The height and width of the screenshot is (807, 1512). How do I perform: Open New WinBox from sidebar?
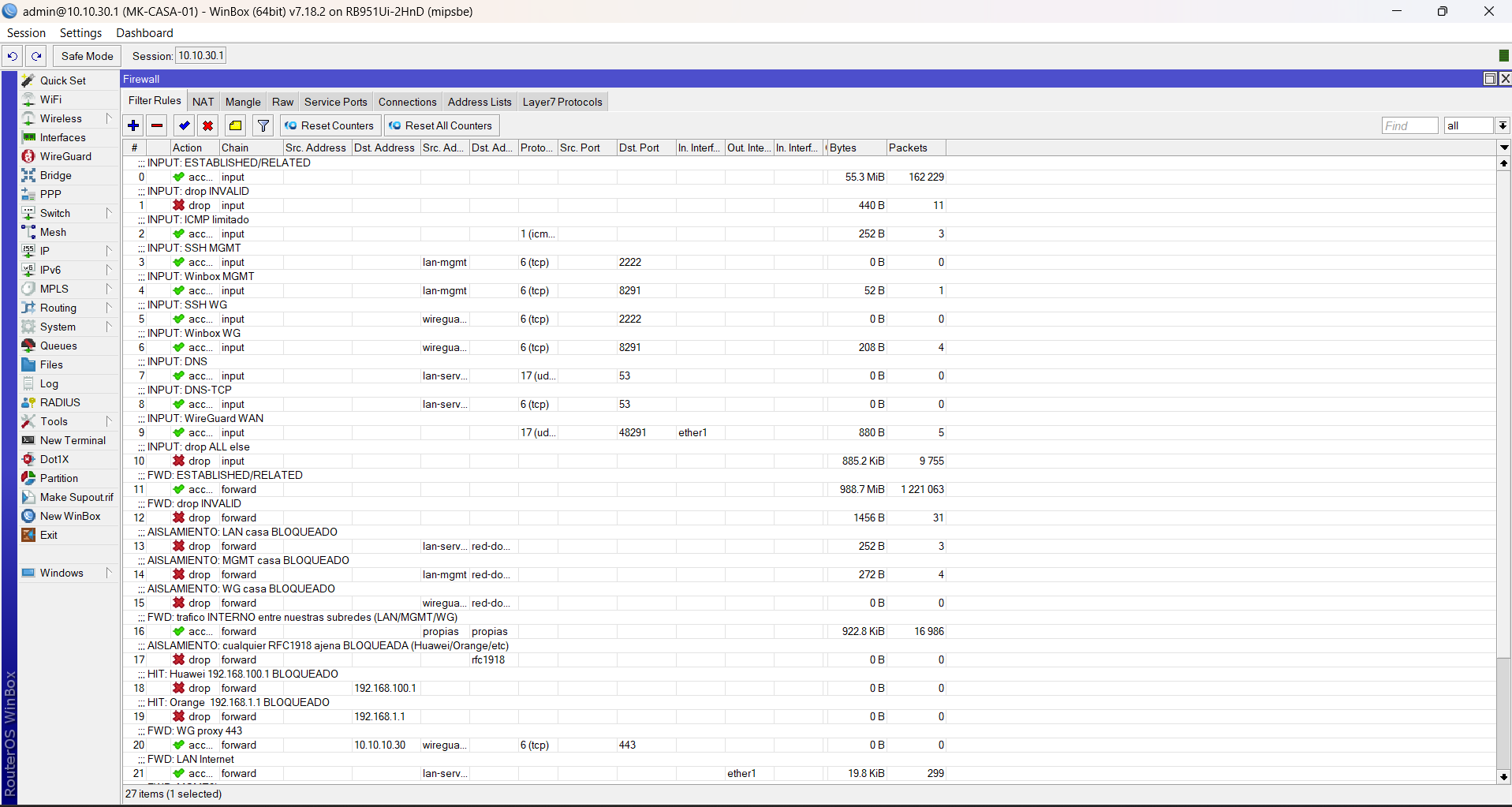[70, 516]
